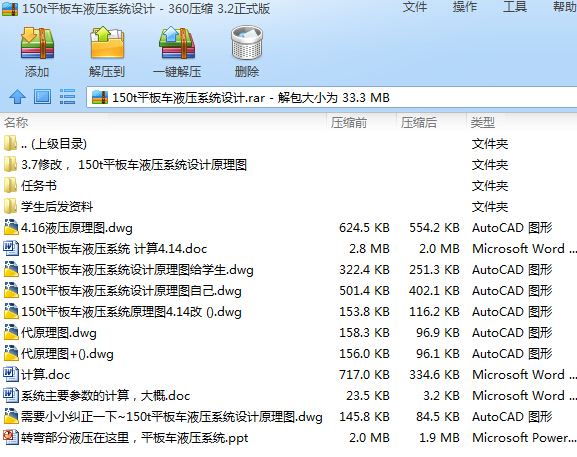Sort by the 压缩前 column header
The height and width of the screenshot is (457, 577).
click(348, 123)
